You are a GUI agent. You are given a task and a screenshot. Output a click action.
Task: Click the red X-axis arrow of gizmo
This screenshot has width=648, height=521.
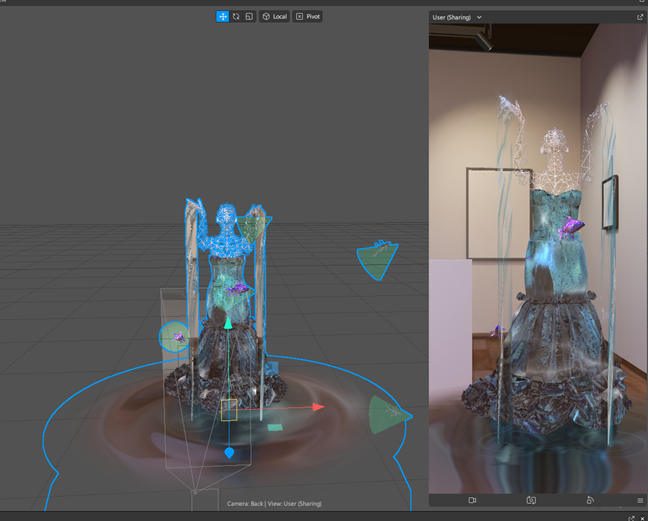(318, 407)
